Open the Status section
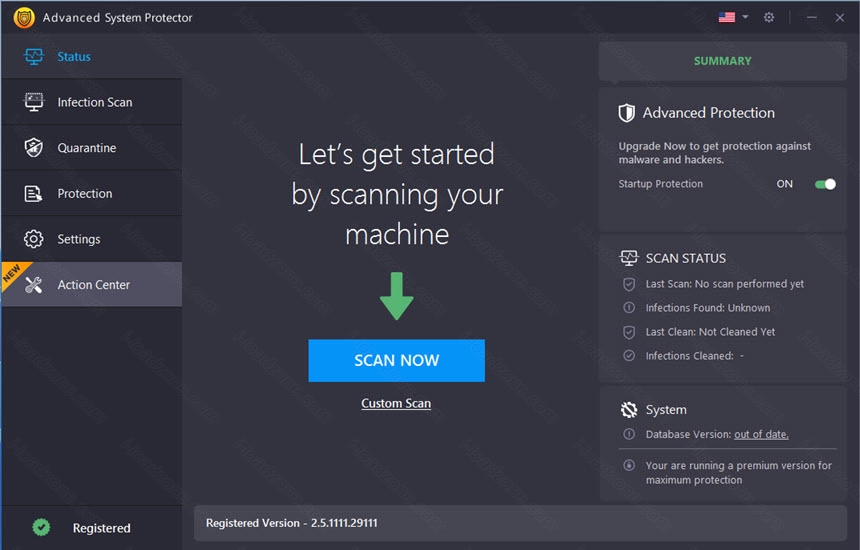The height and width of the screenshot is (550, 860). (x=92, y=56)
